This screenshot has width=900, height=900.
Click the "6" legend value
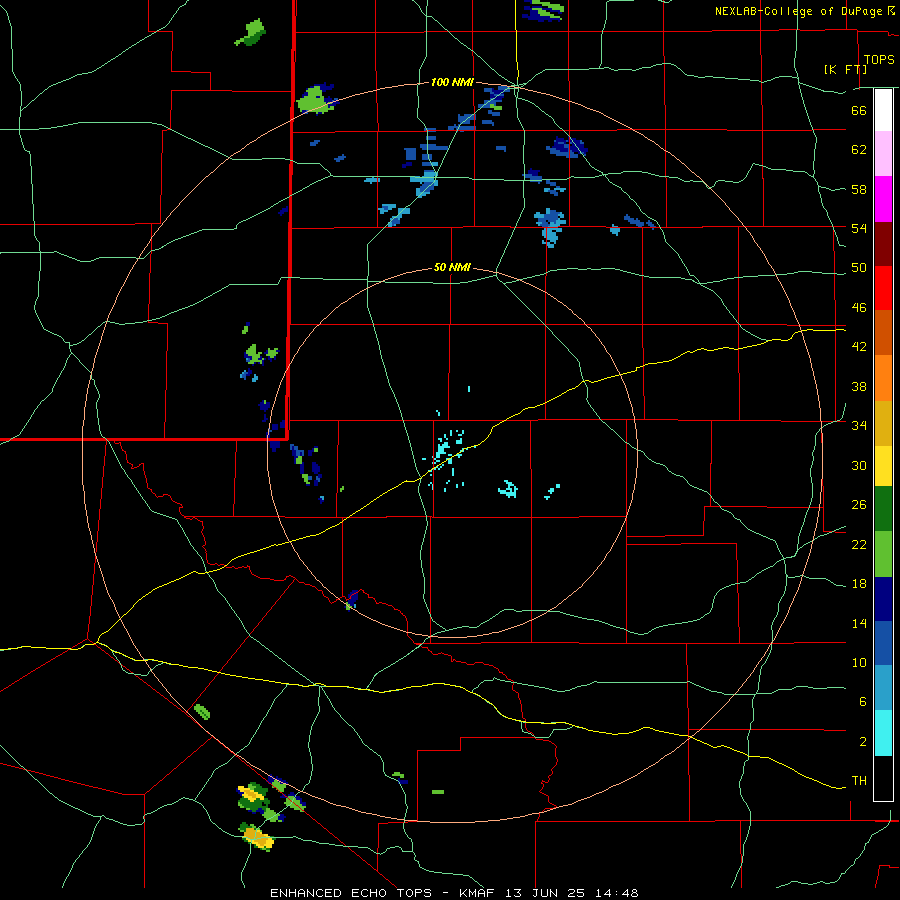click(862, 701)
